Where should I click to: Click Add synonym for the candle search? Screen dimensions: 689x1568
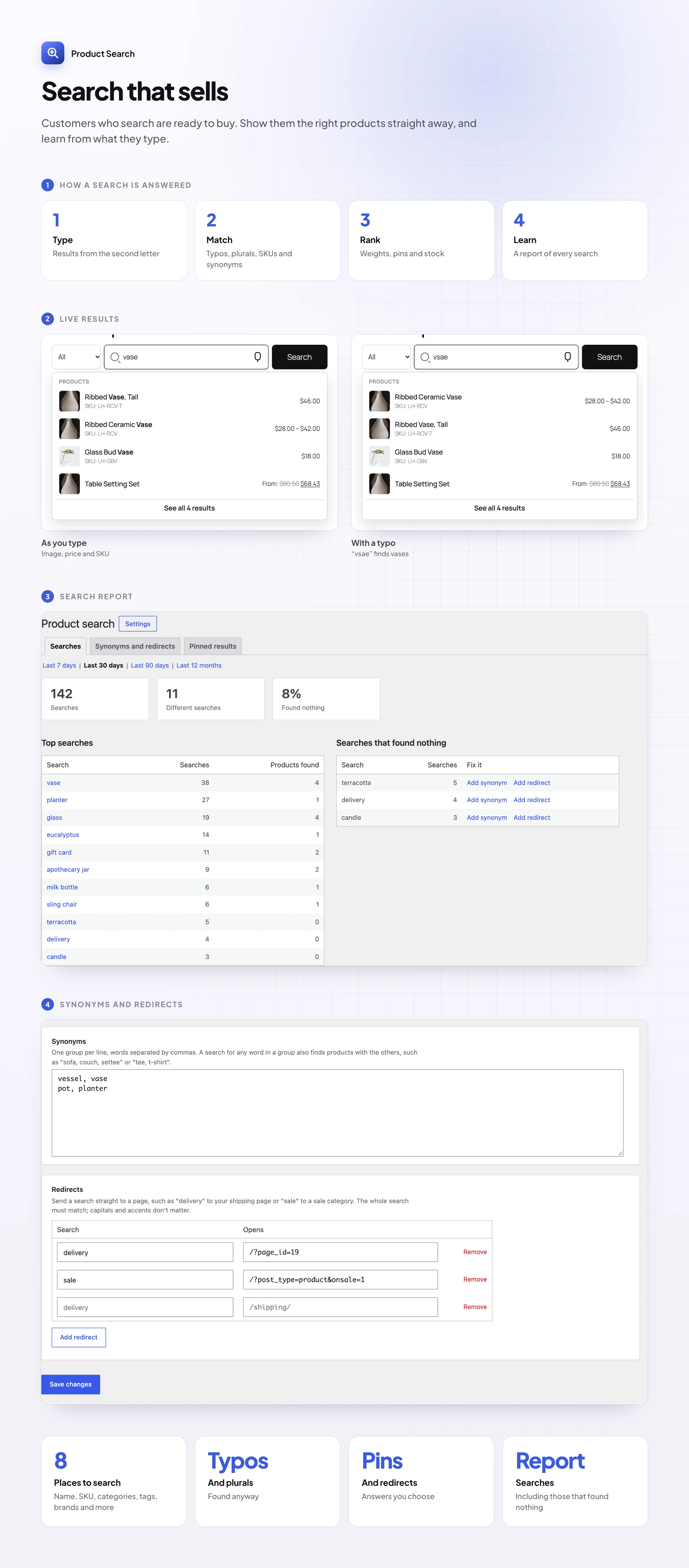click(487, 818)
